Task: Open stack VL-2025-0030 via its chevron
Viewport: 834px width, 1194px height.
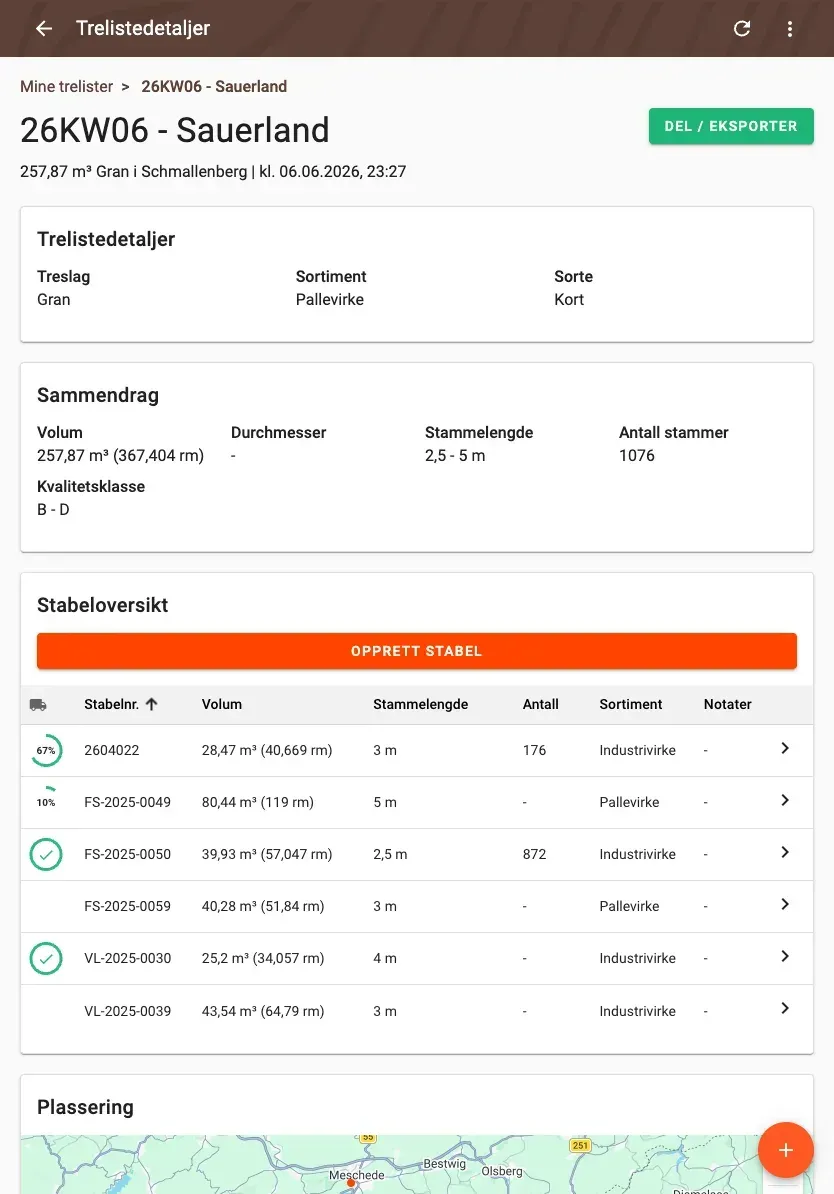Action: (x=784, y=956)
